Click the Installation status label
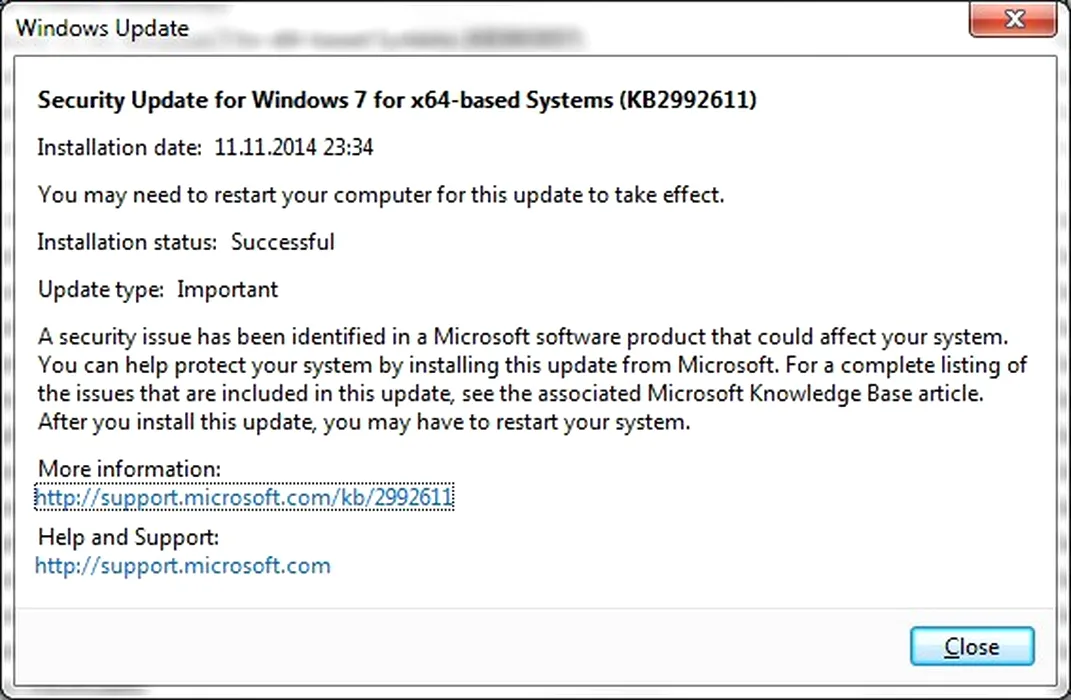Viewport: 1071px width, 700px height. (127, 242)
